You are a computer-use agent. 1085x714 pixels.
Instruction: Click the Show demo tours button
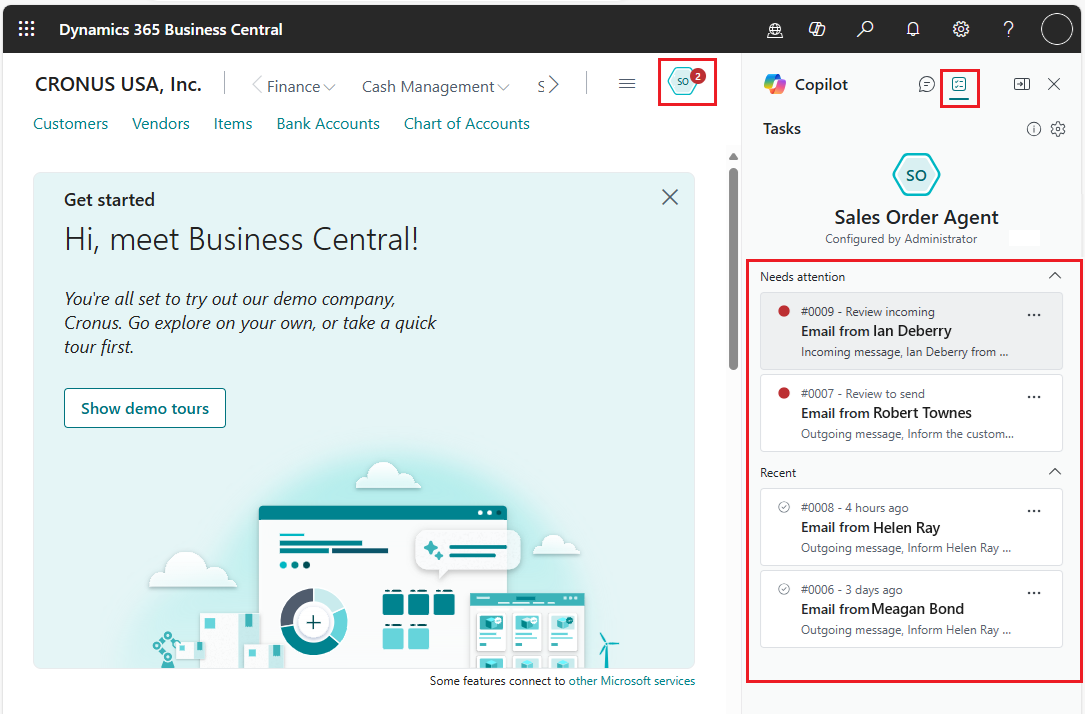(x=144, y=408)
